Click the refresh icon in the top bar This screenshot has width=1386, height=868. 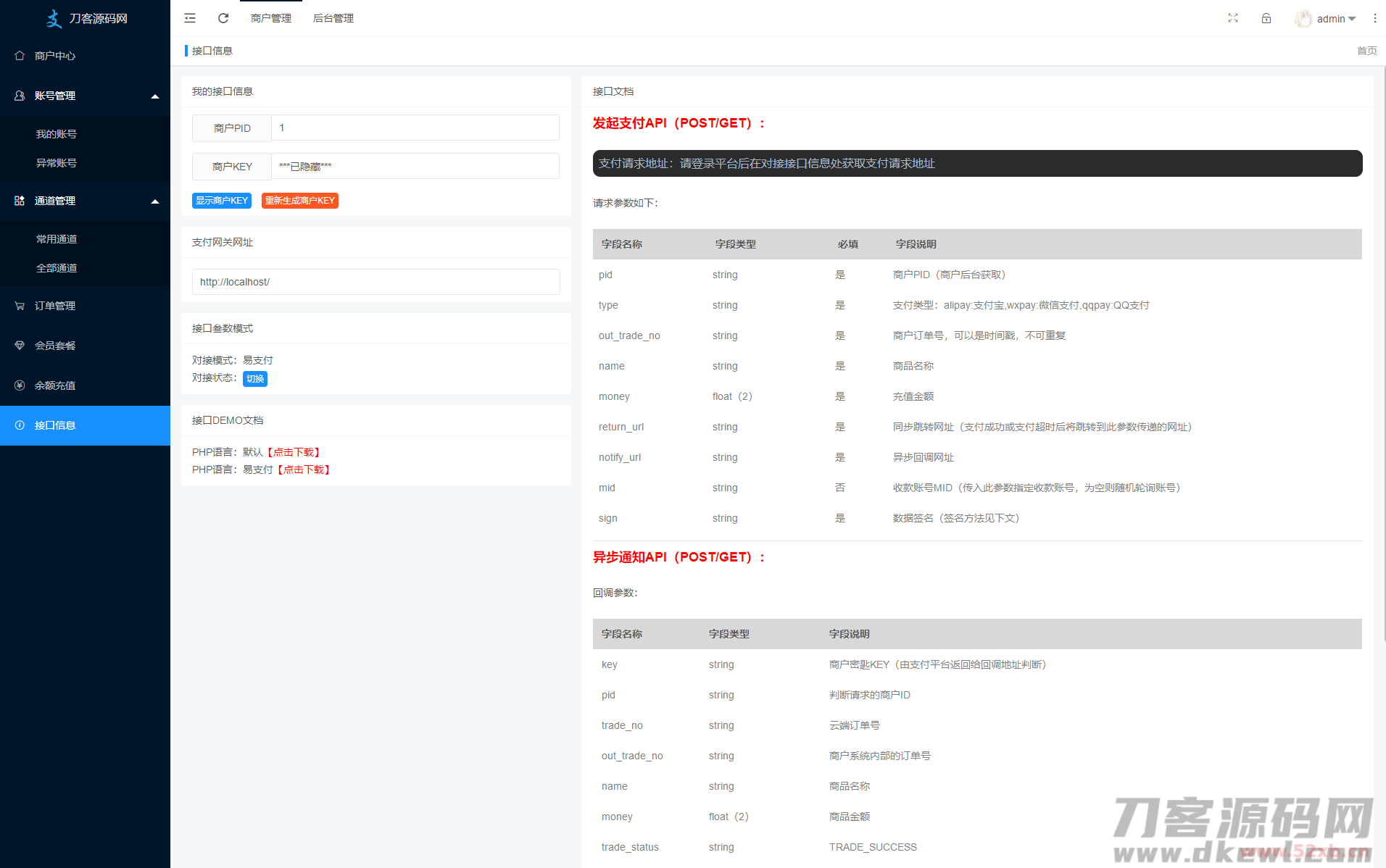(223, 18)
